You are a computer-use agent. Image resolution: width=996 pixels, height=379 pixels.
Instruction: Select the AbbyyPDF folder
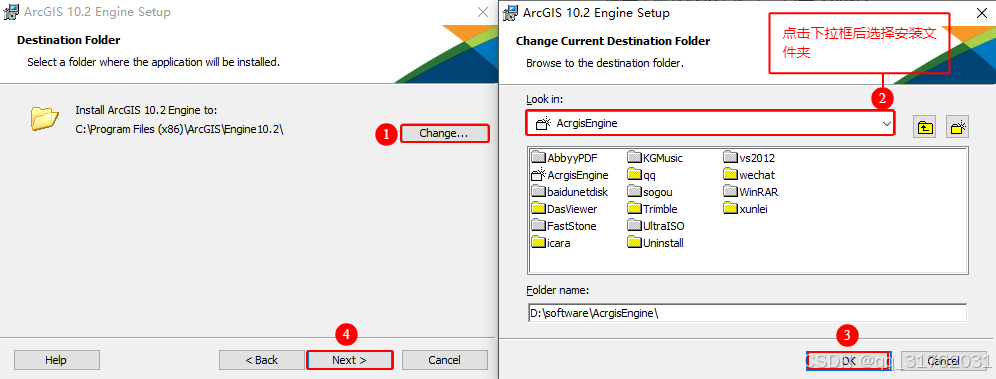(x=565, y=158)
